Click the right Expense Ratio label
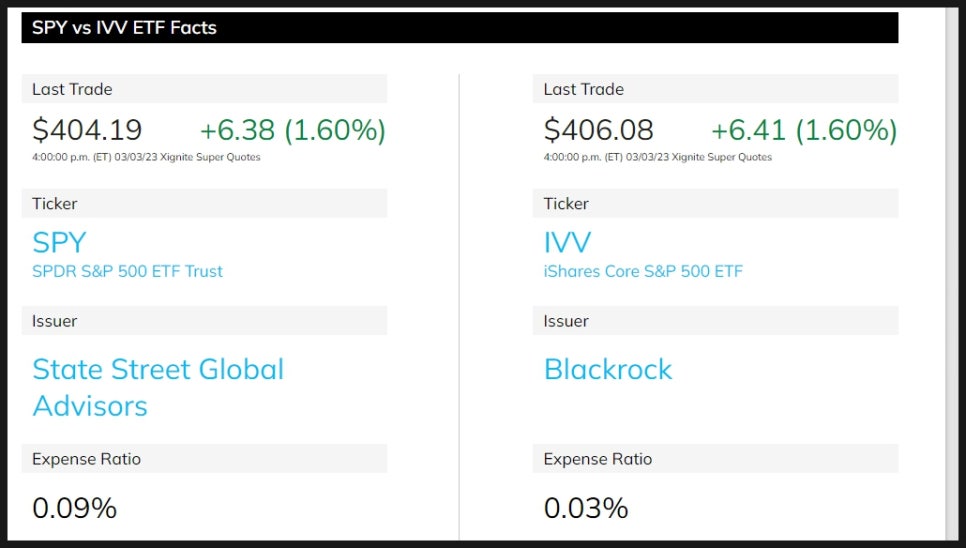Viewport: 966px width, 548px height. 598,459
